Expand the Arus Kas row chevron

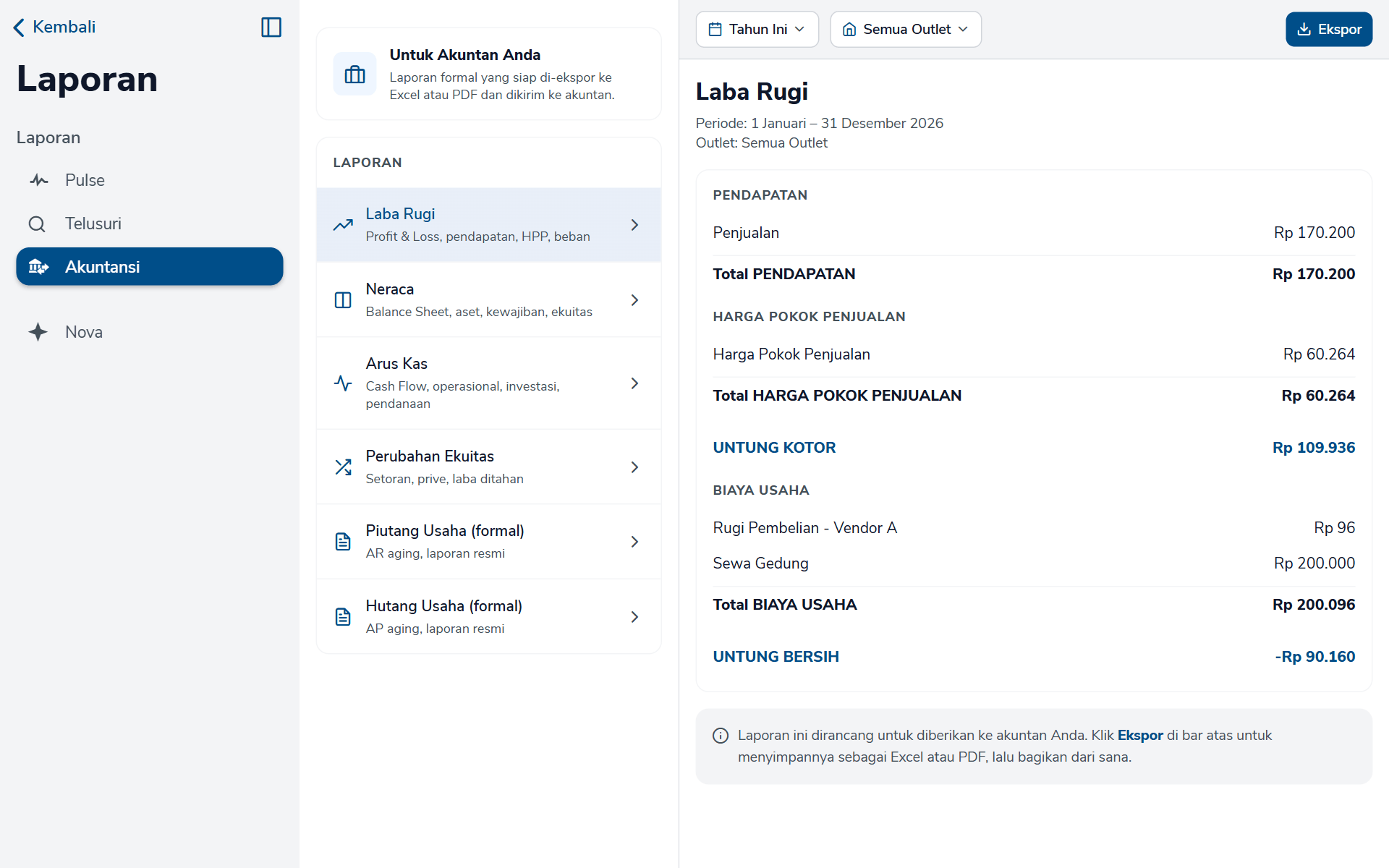[x=634, y=383]
